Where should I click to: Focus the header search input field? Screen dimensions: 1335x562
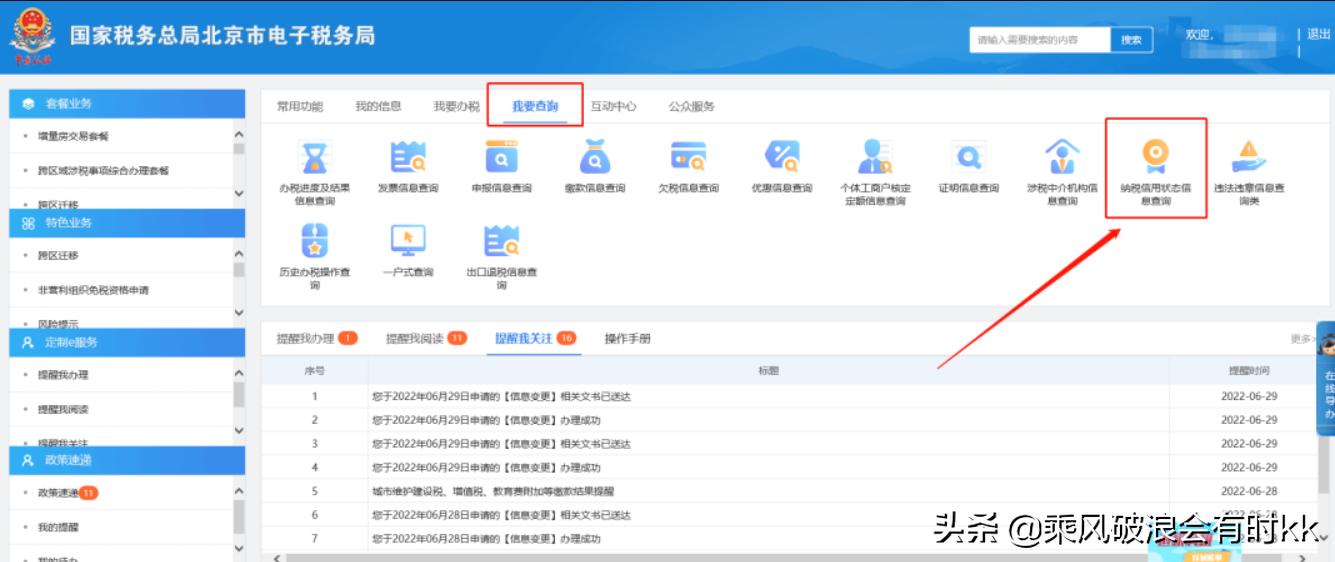tap(1040, 40)
